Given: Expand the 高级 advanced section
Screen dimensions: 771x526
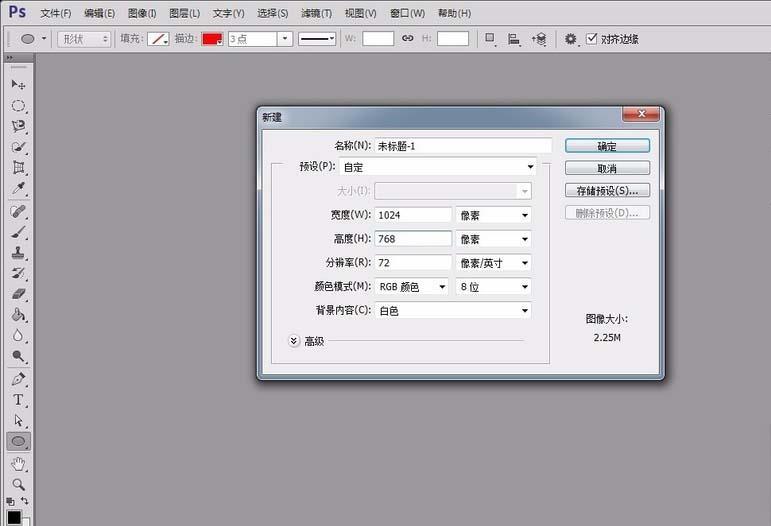Looking at the screenshot, I should coord(294,341).
